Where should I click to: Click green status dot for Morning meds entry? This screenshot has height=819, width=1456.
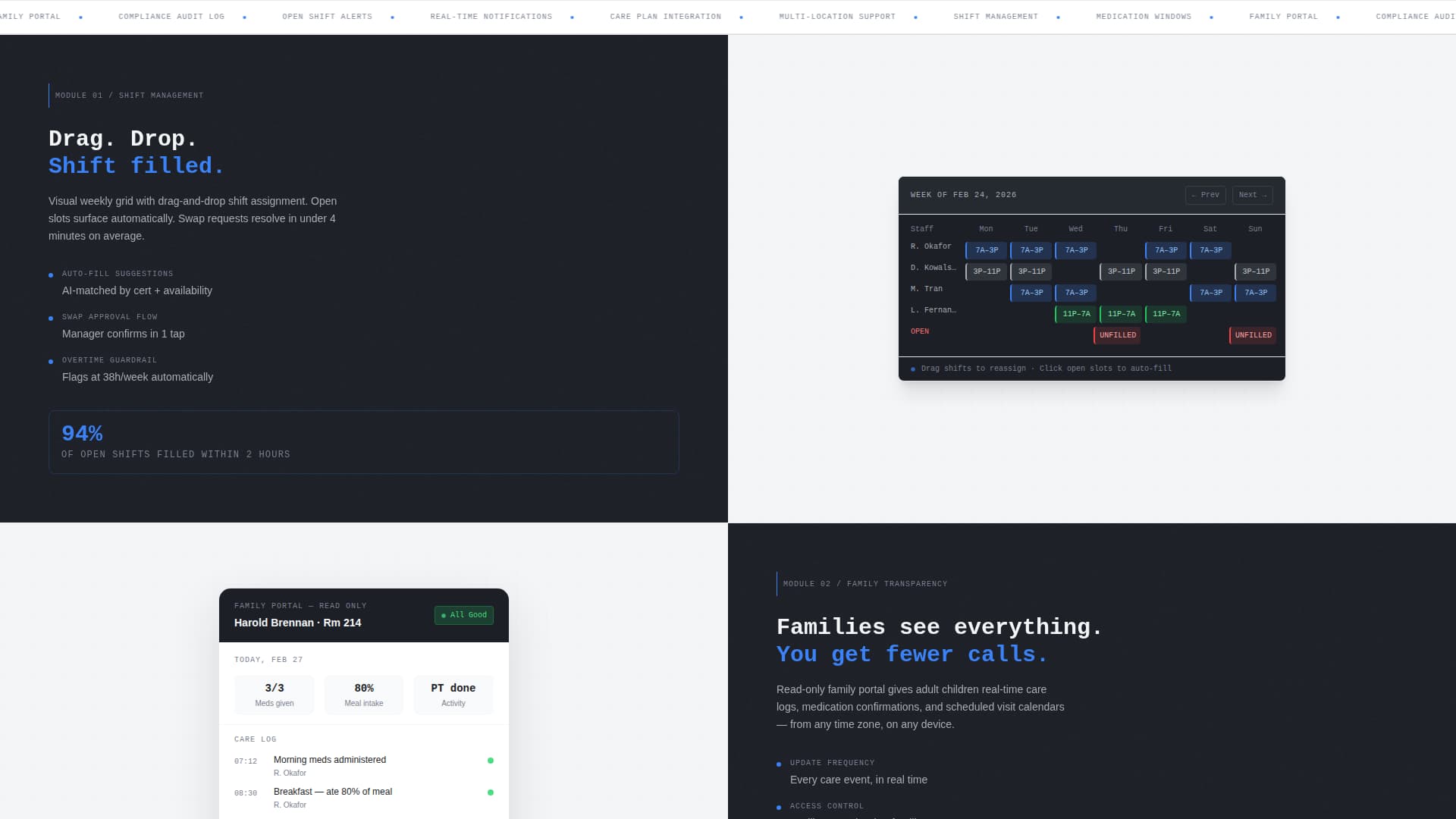(491, 761)
